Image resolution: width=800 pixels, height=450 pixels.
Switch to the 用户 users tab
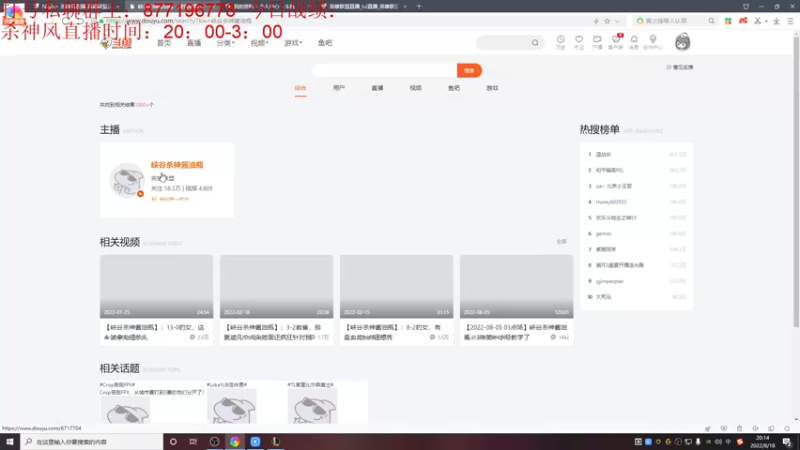339,88
